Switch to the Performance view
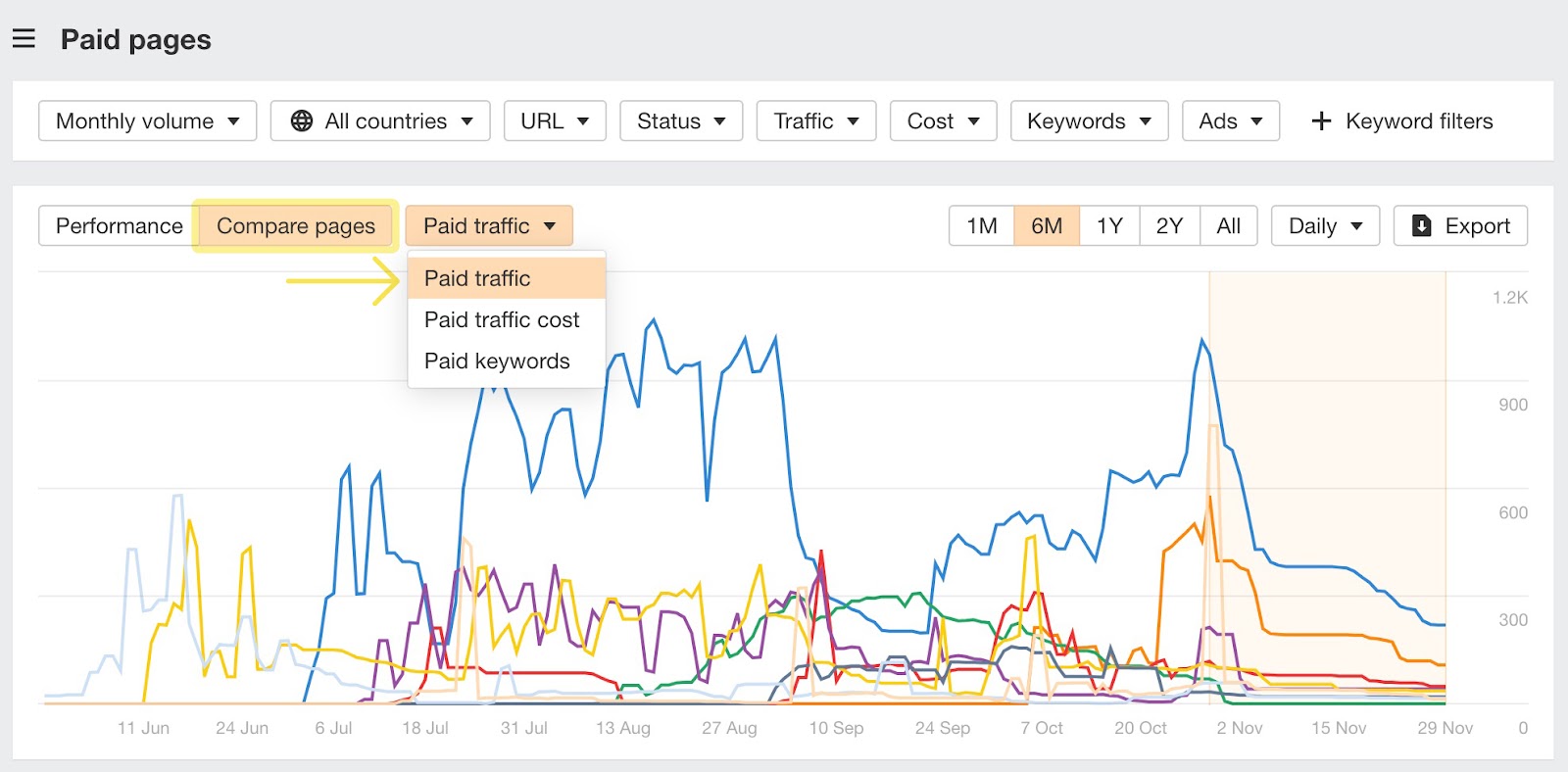Screen dimensions: 1568x772 pyautogui.click(x=119, y=226)
